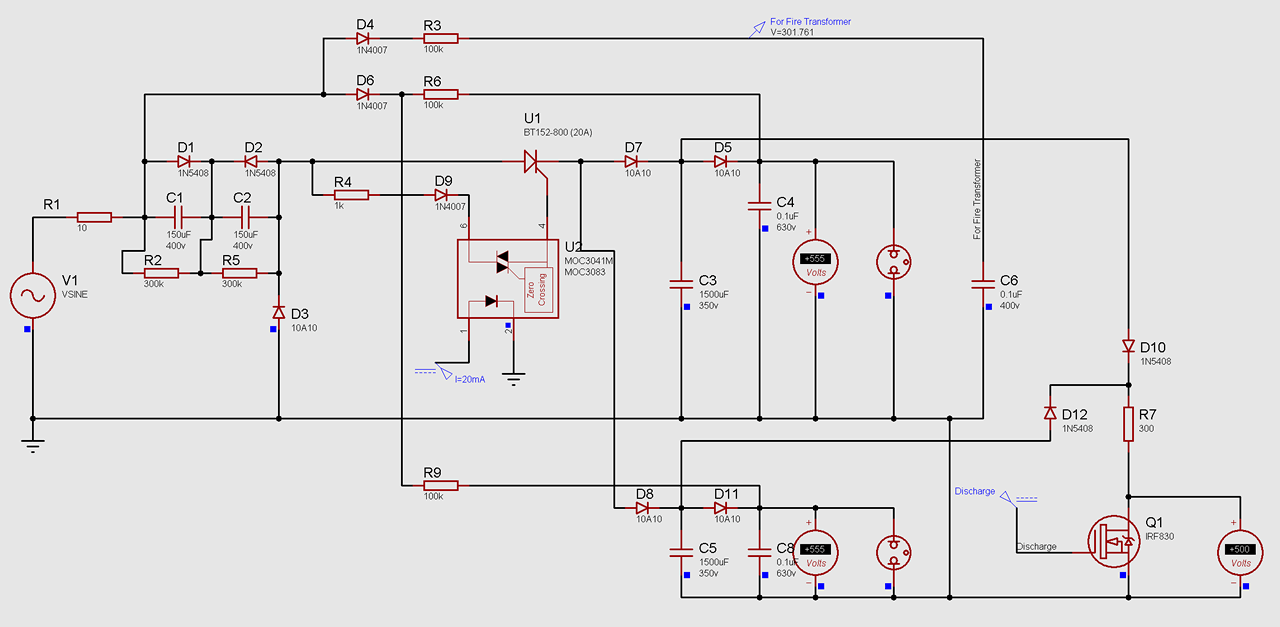
Task: Click the IRF830 part label
Action: click(1159, 537)
